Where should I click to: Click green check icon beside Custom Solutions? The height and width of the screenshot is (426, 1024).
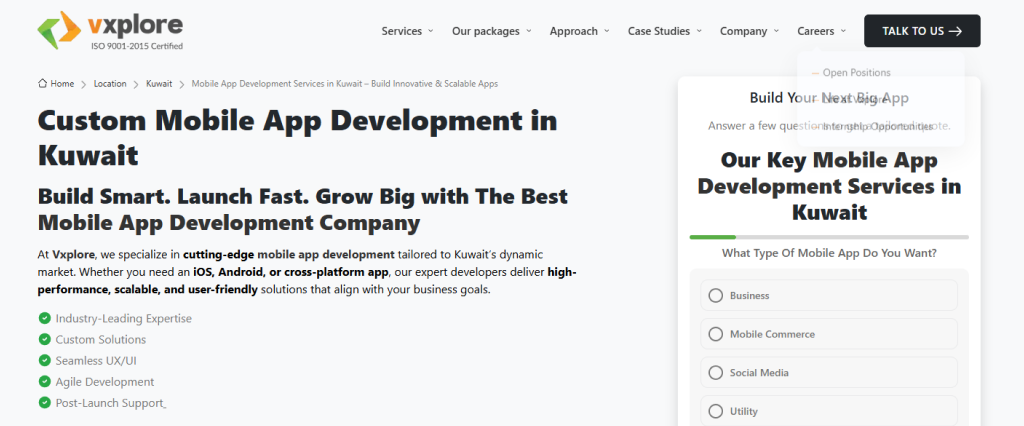click(x=44, y=339)
